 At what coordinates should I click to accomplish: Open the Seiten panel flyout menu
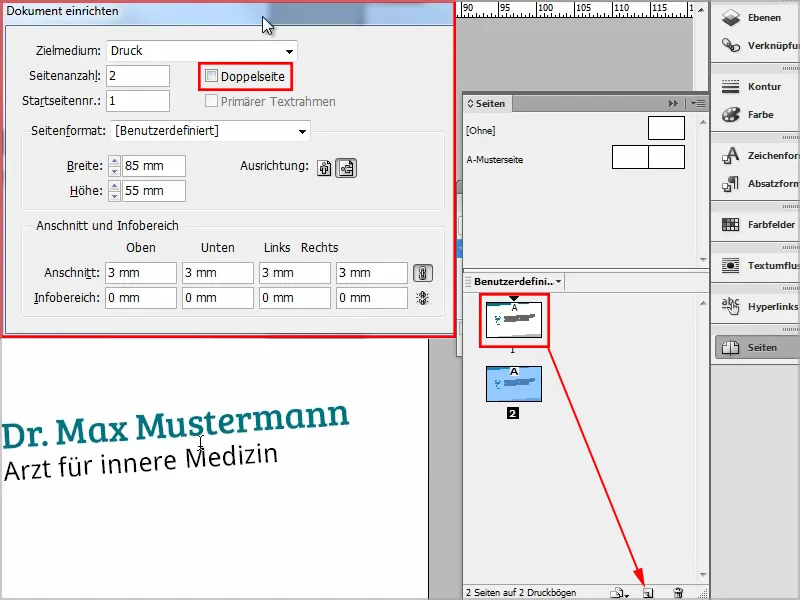[698, 104]
